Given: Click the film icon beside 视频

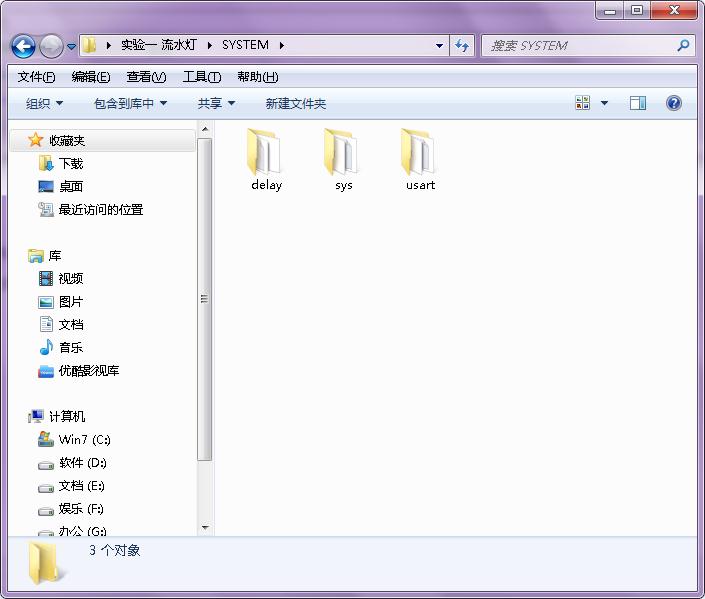Looking at the screenshot, I should click(46, 279).
